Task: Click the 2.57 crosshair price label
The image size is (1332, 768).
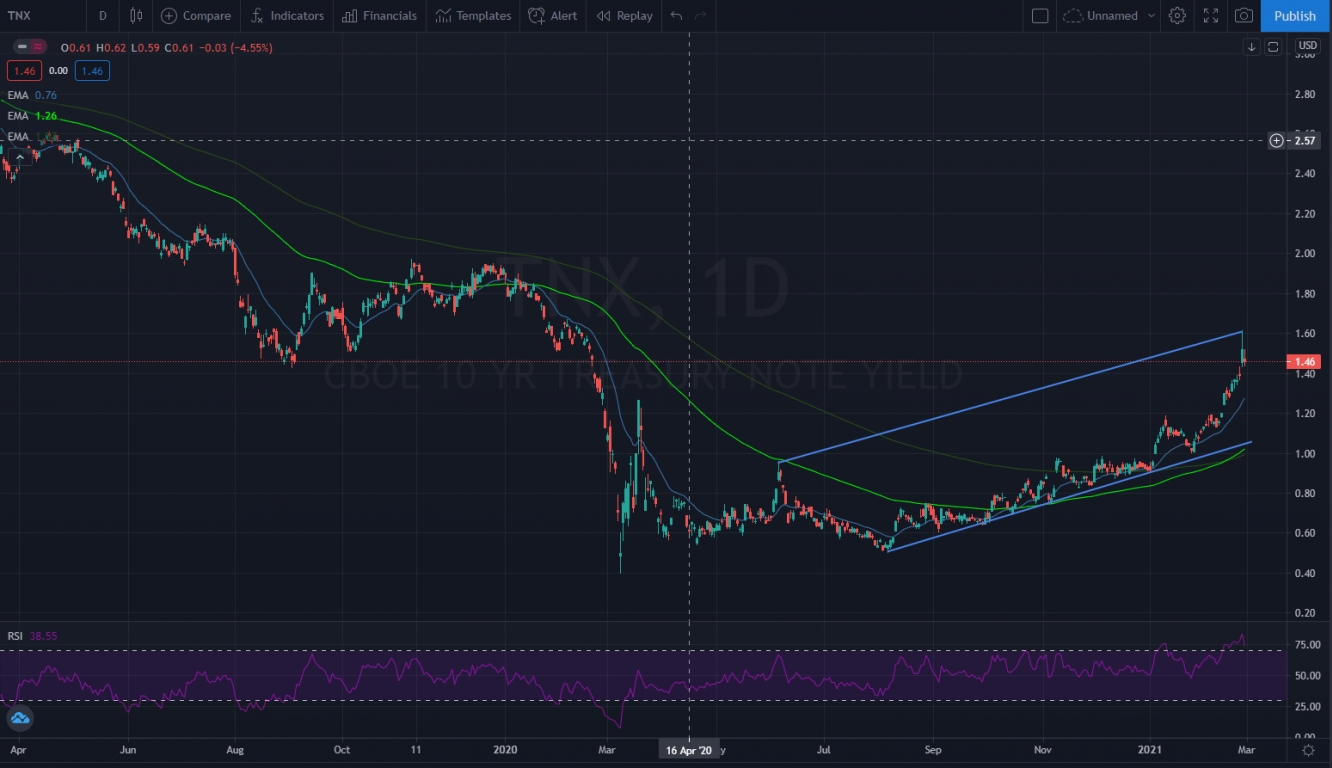Action: pos(1304,140)
